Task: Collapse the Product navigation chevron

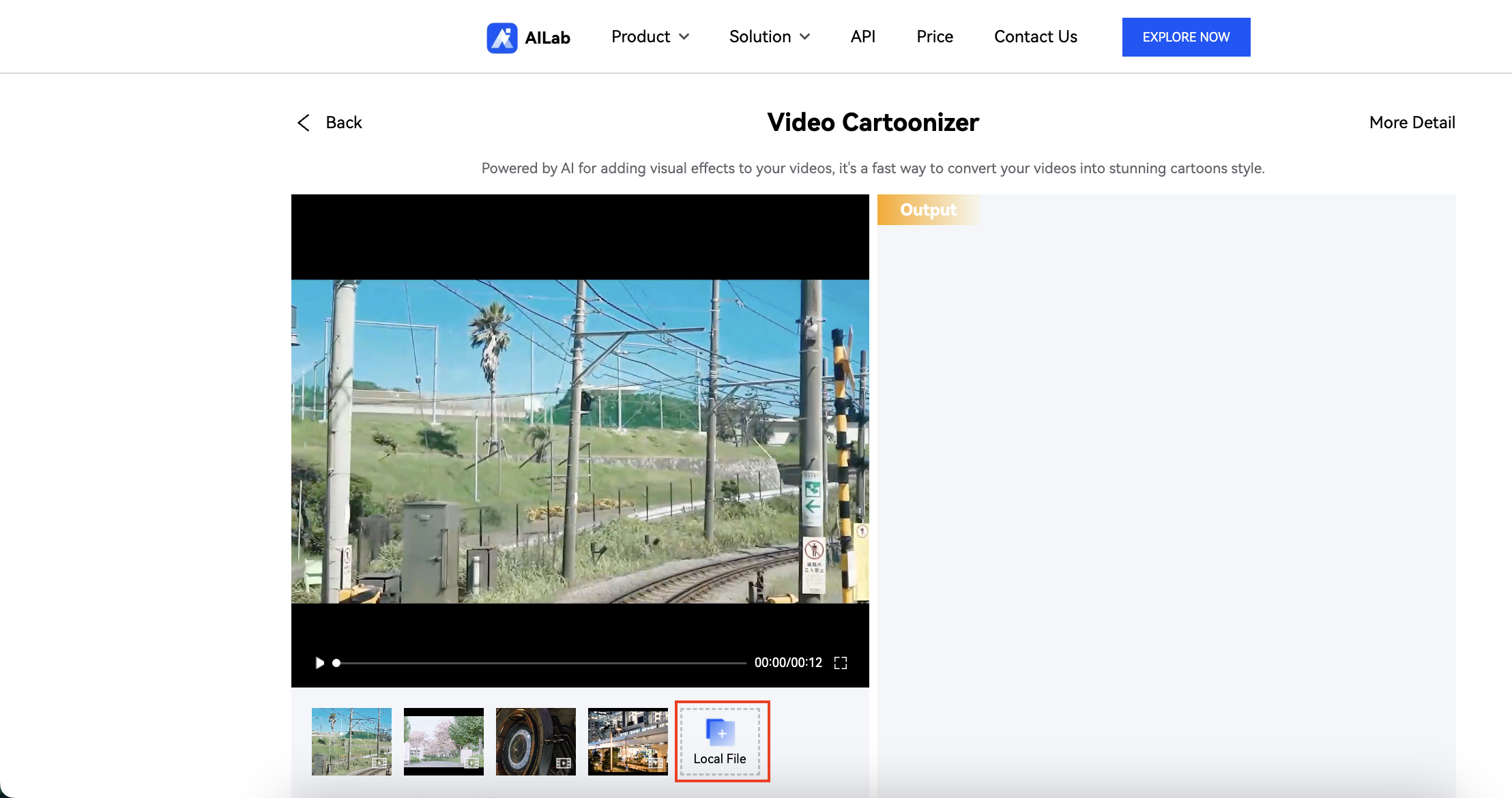Action: (685, 38)
